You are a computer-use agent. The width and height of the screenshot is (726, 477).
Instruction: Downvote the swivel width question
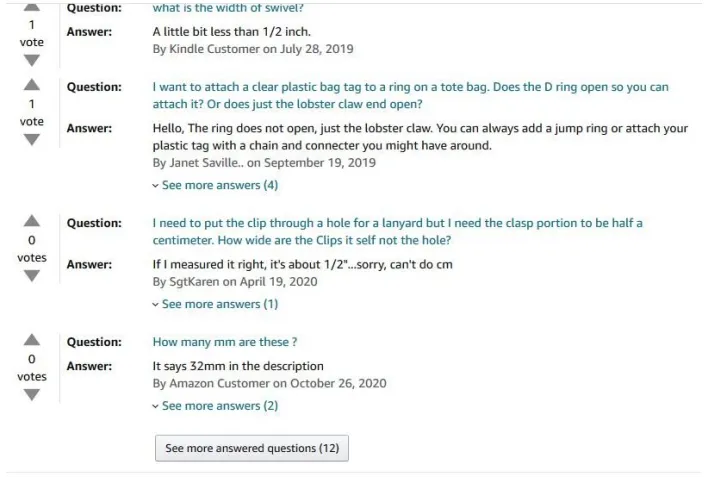coord(31,61)
